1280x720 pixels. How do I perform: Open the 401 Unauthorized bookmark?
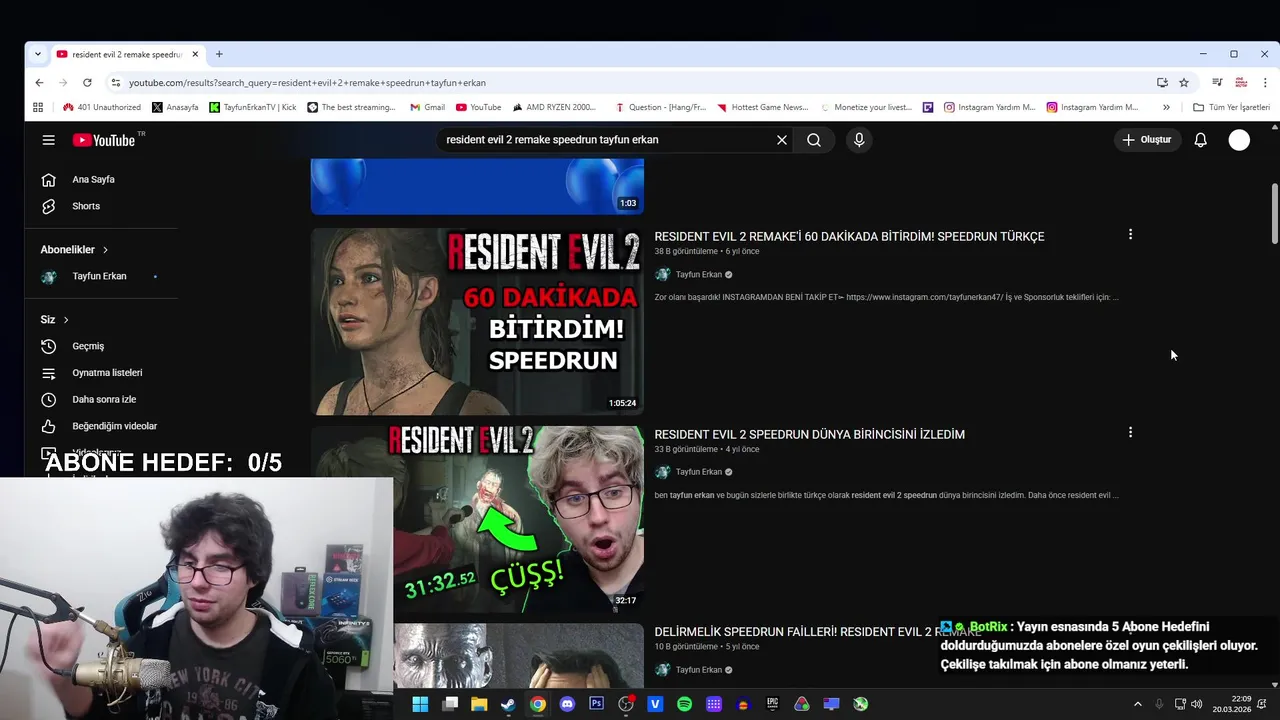[101, 107]
